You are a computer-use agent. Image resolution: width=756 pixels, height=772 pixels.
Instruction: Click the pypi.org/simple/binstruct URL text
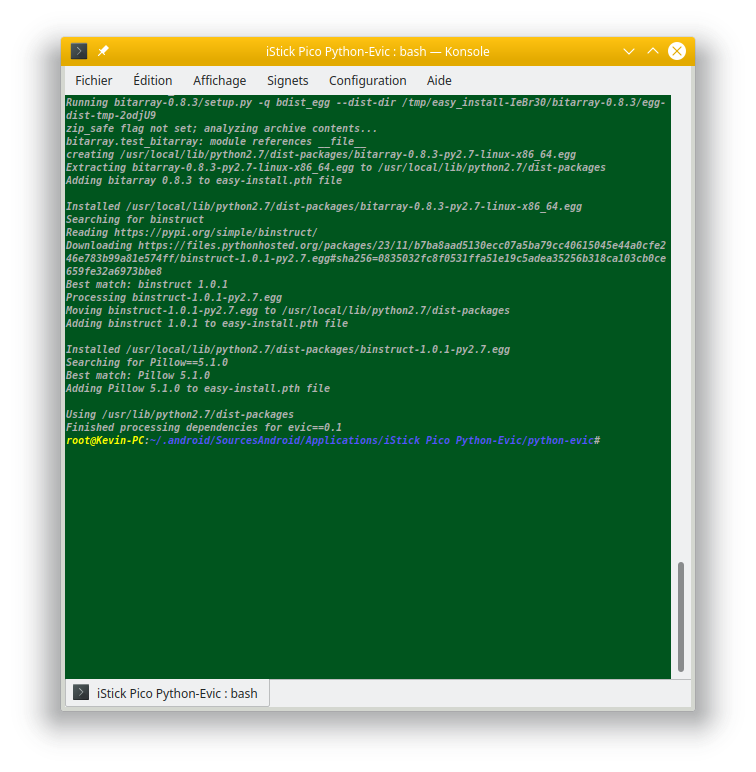tap(216, 232)
